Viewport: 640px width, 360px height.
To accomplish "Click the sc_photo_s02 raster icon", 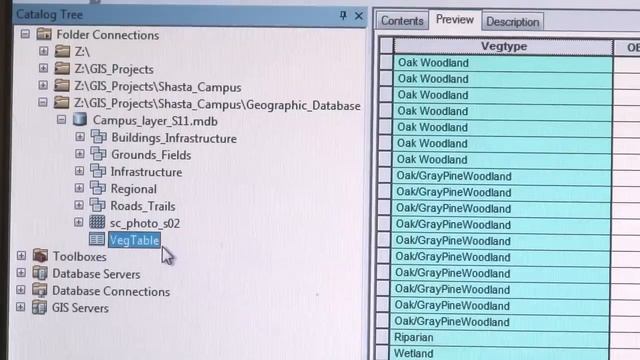I will (97, 222).
